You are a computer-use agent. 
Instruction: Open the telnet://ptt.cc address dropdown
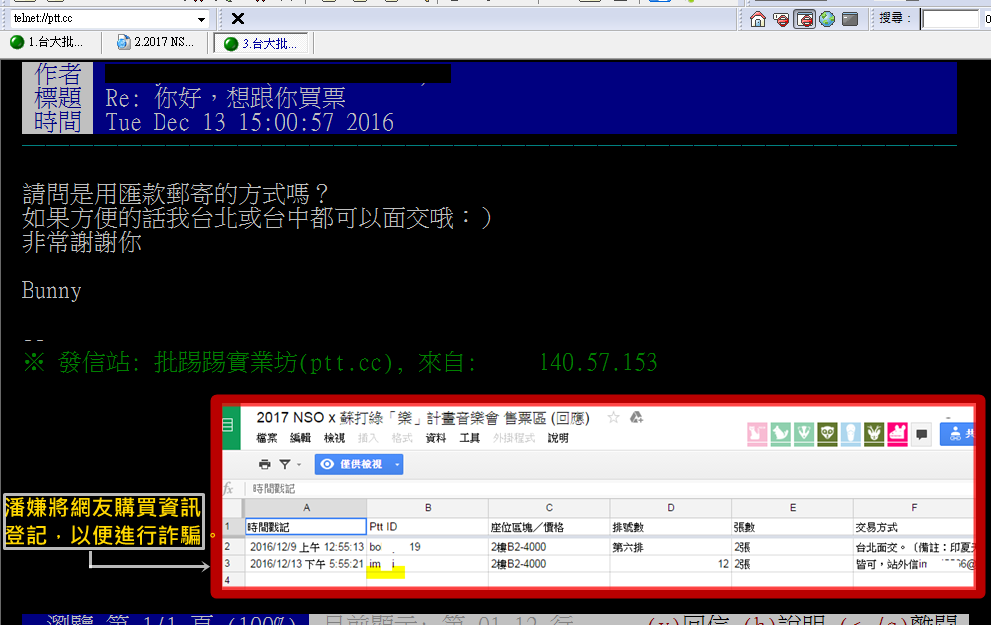click(201, 20)
